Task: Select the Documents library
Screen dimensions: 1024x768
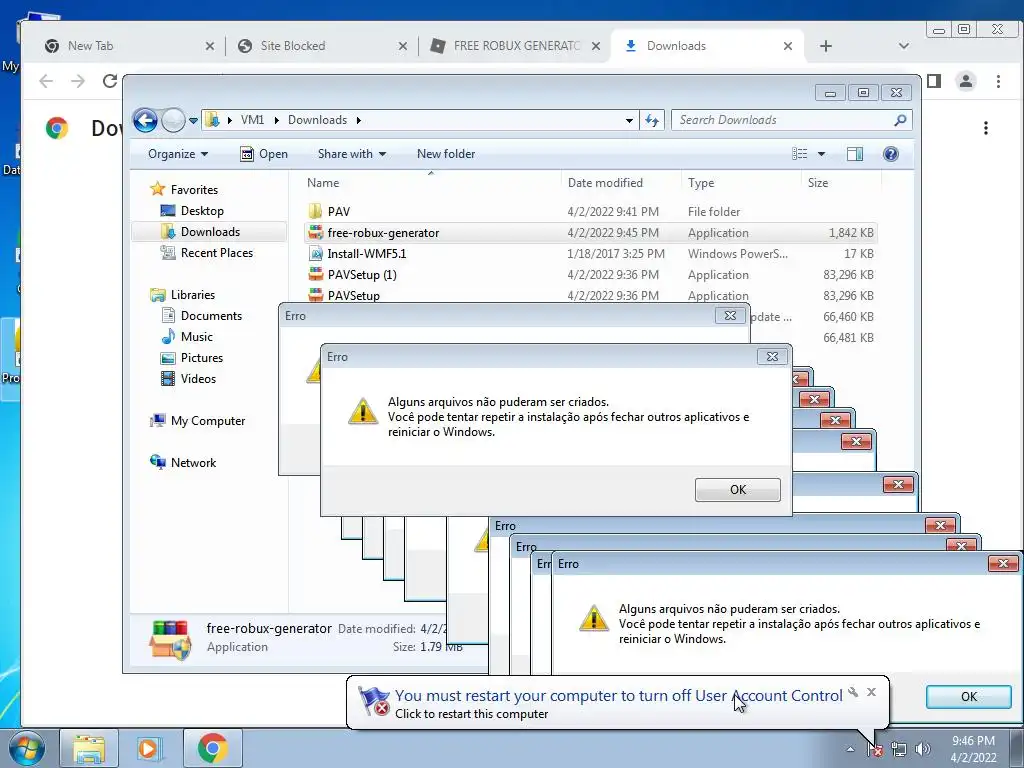Action: pos(202,315)
